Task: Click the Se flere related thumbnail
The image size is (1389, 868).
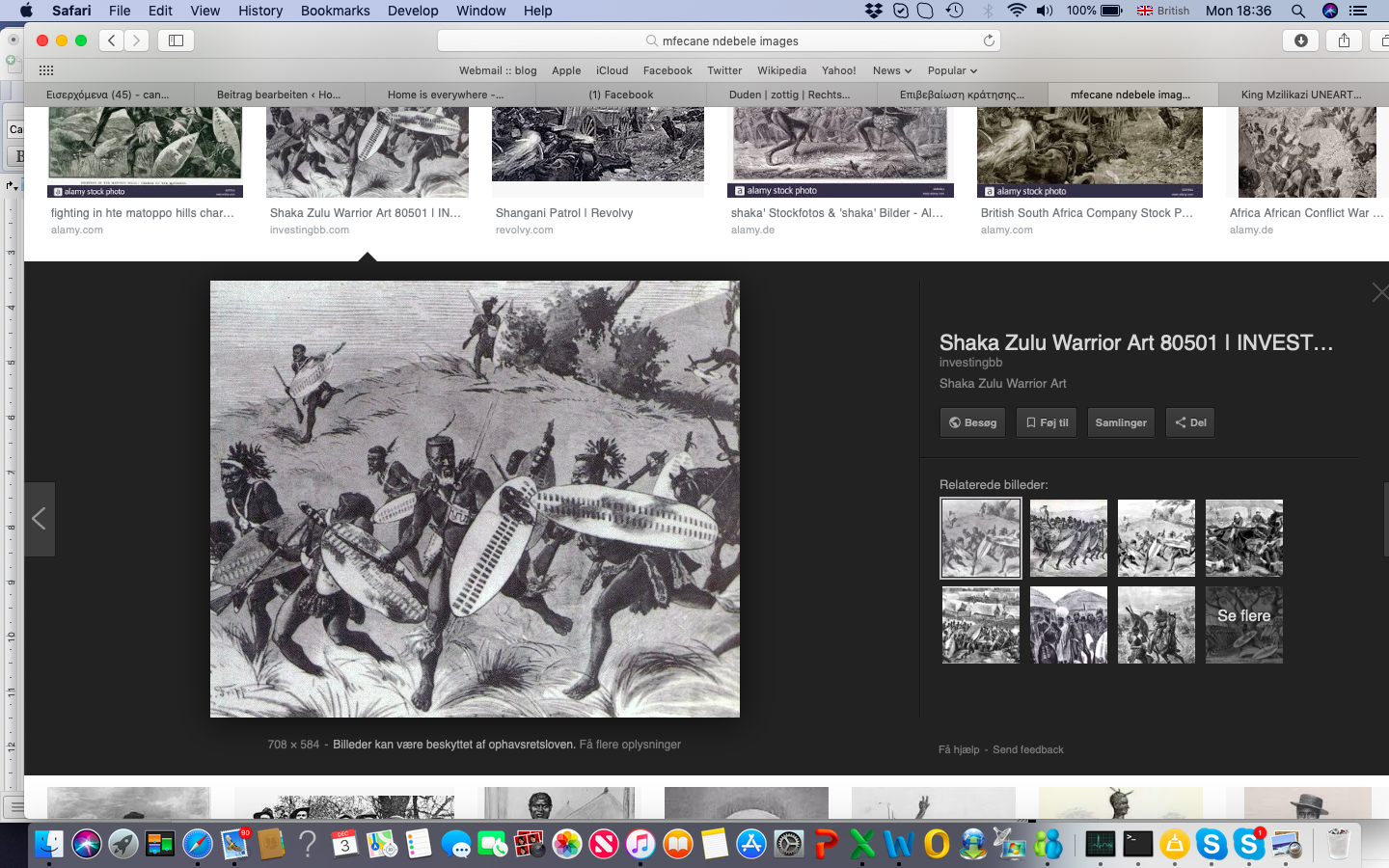Action: pos(1243,625)
